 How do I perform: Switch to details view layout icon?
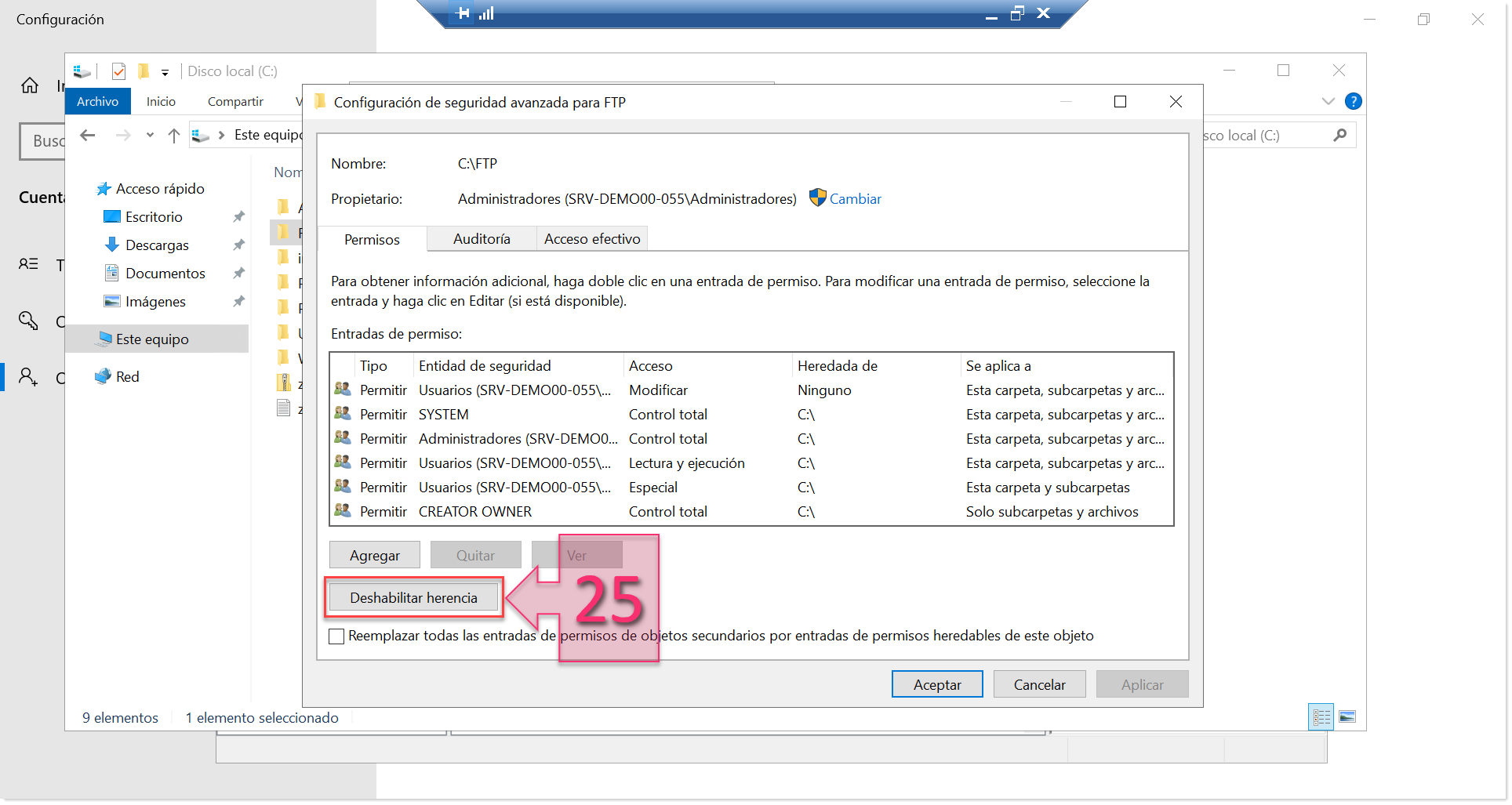tap(1321, 717)
